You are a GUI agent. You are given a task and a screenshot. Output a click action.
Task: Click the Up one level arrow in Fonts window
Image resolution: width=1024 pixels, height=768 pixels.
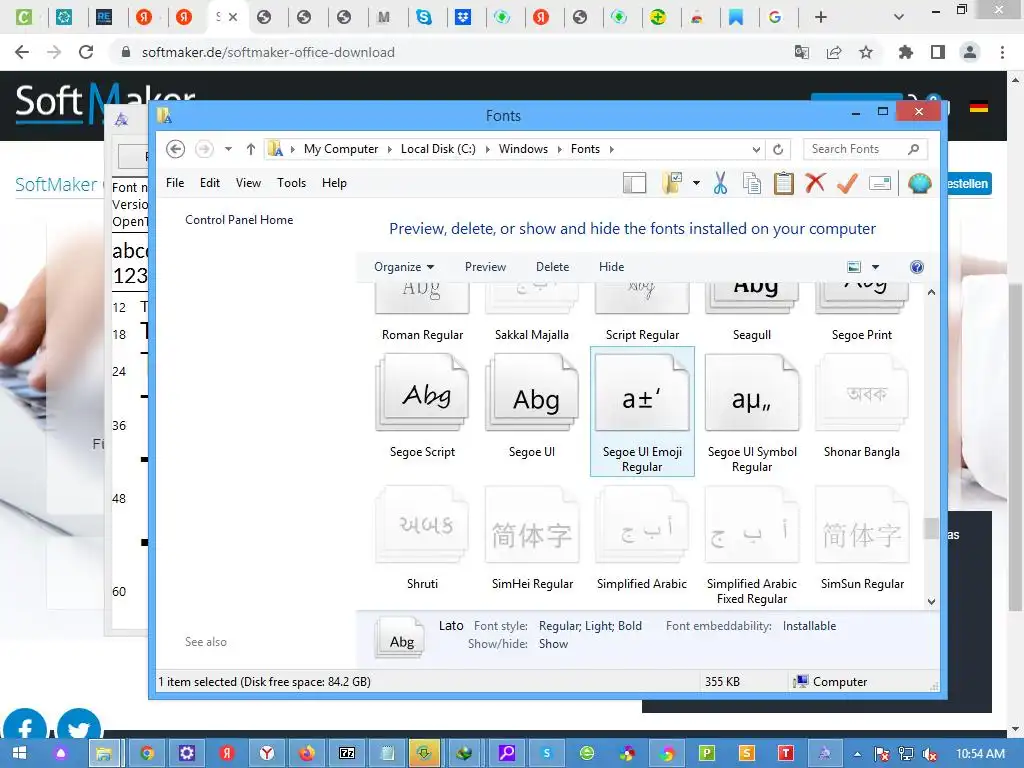point(251,149)
